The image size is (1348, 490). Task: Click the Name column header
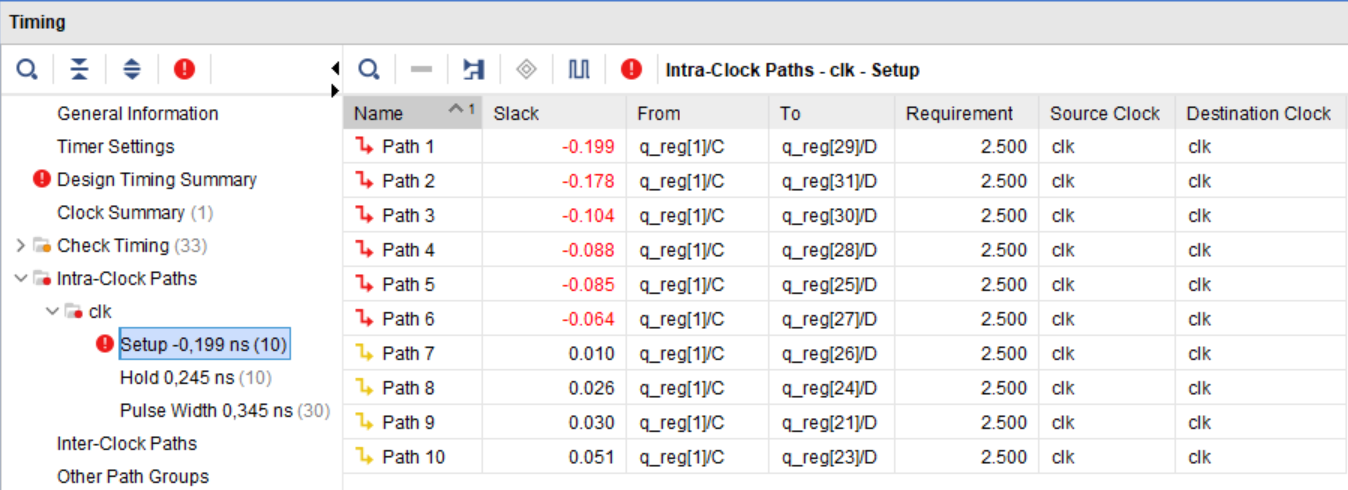(x=378, y=114)
